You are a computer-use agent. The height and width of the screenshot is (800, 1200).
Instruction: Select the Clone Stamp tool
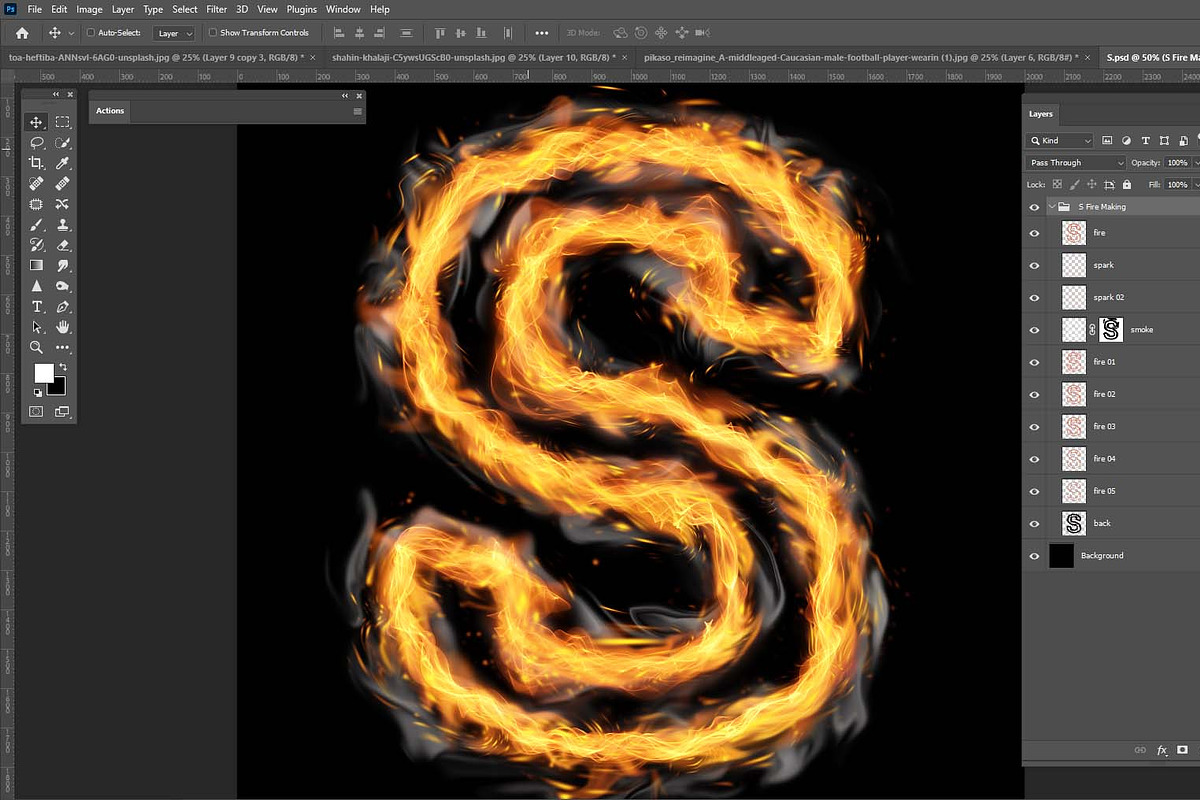(x=63, y=225)
